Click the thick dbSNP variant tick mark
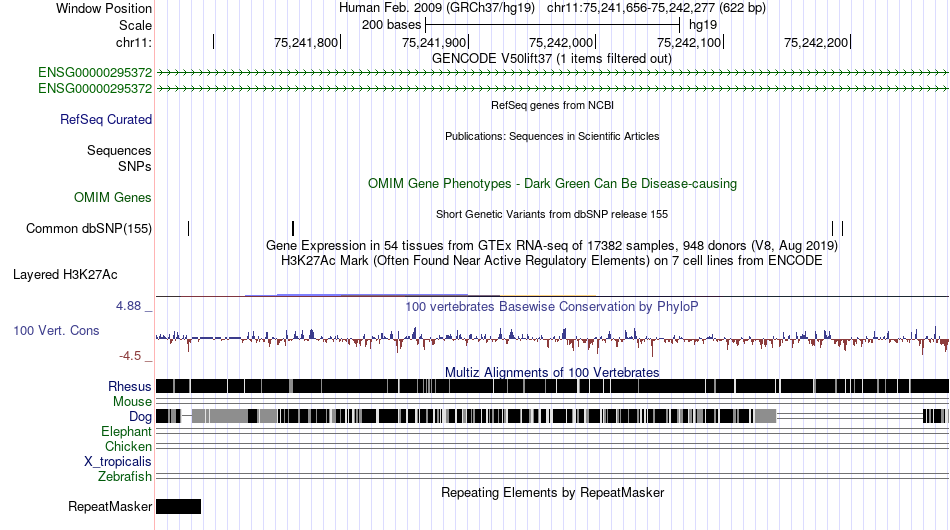Screen dimensions: 950x530 pos(293,228)
